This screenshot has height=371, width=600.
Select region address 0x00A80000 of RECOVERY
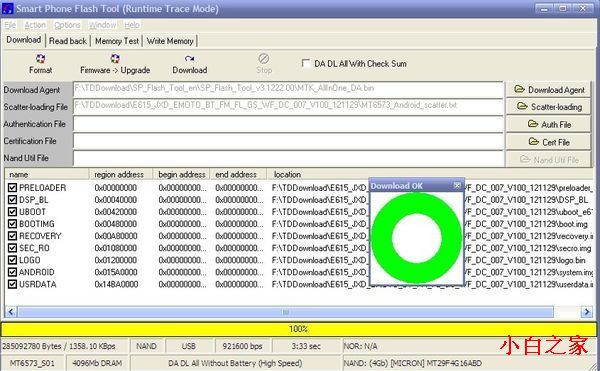pyautogui.click(x=116, y=236)
